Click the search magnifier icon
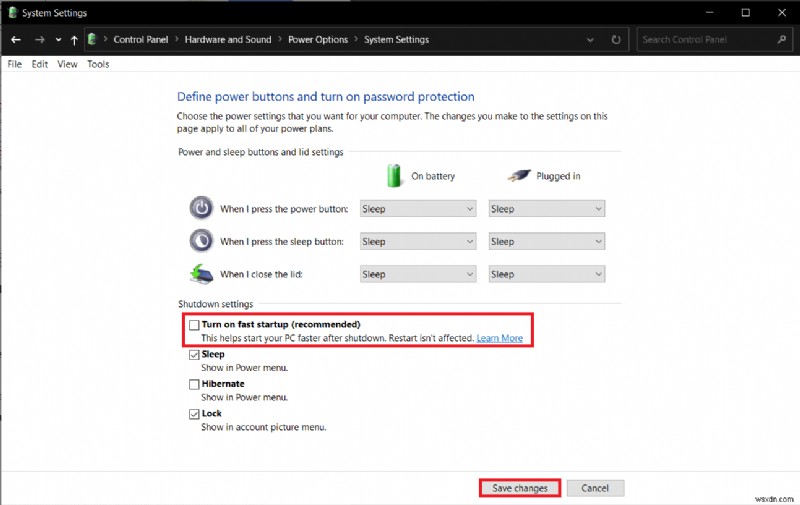800x505 pixels. (782, 39)
